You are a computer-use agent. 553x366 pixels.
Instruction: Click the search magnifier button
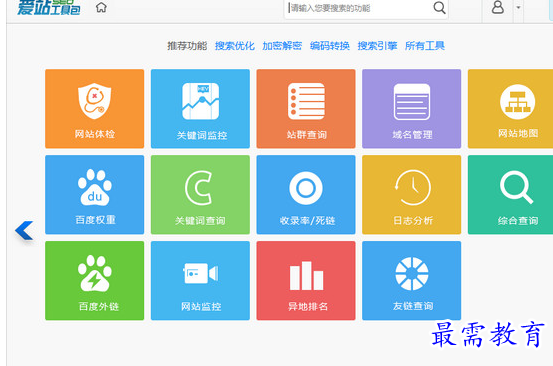(x=439, y=7)
